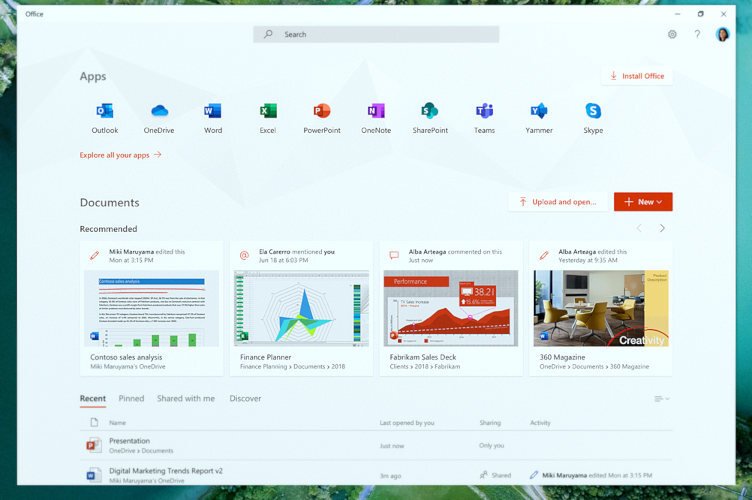The image size is (752, 500).
Task: Click the Only you sharing status
Action: click(491, 445)
